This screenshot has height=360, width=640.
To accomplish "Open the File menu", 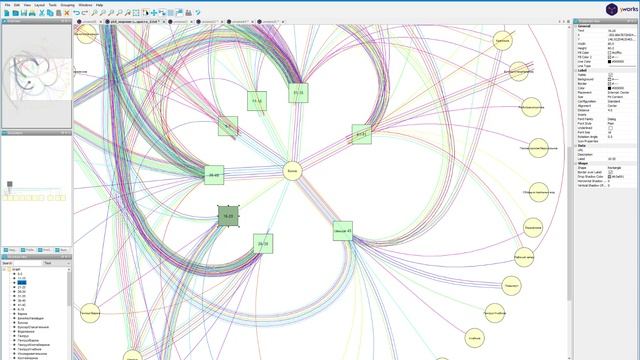I will 7,5.
